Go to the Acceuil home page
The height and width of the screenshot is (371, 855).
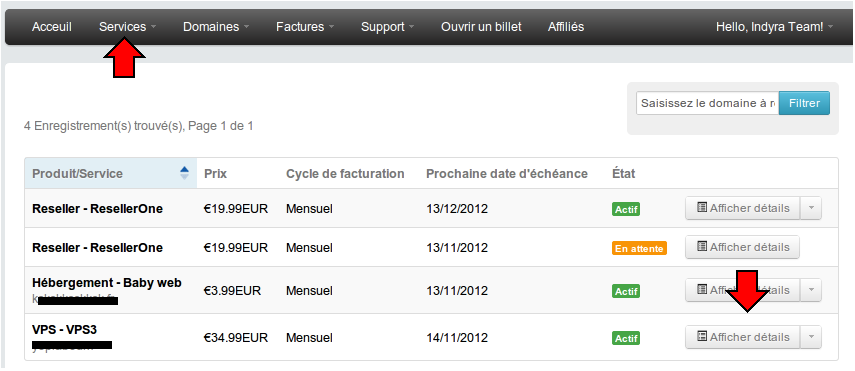52,27
